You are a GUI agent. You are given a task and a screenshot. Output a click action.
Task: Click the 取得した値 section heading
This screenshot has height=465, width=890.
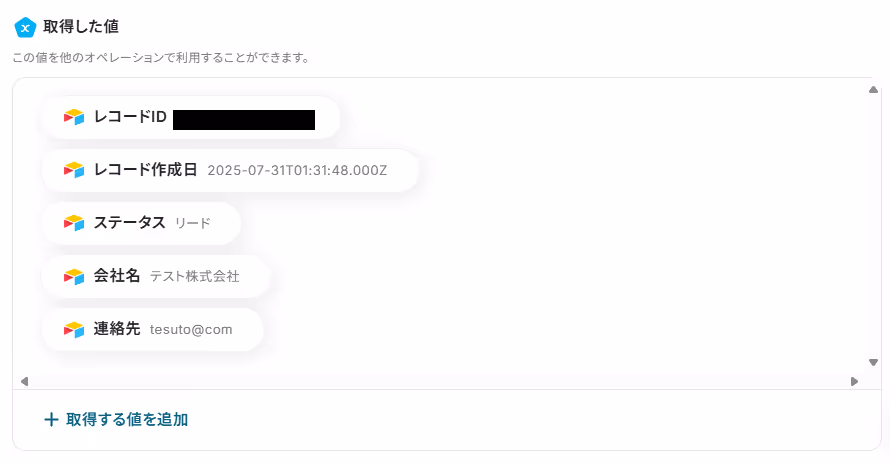(81, 27)
